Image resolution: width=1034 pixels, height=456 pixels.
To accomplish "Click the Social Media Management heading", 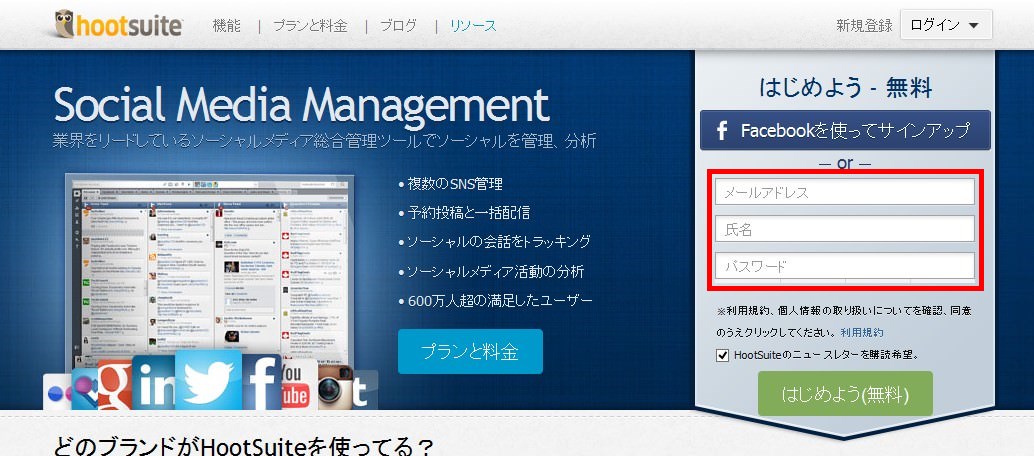I will coord(301,106).
